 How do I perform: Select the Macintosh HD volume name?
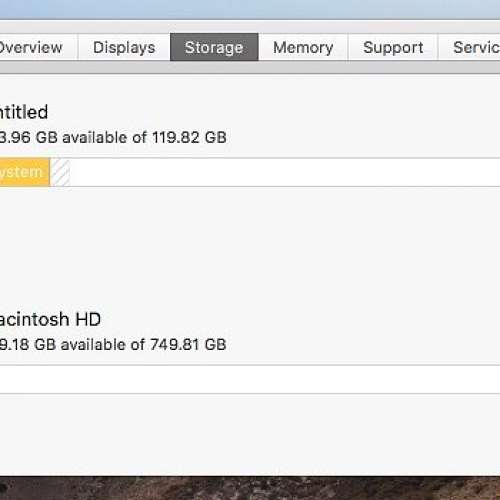coord(50,319)
